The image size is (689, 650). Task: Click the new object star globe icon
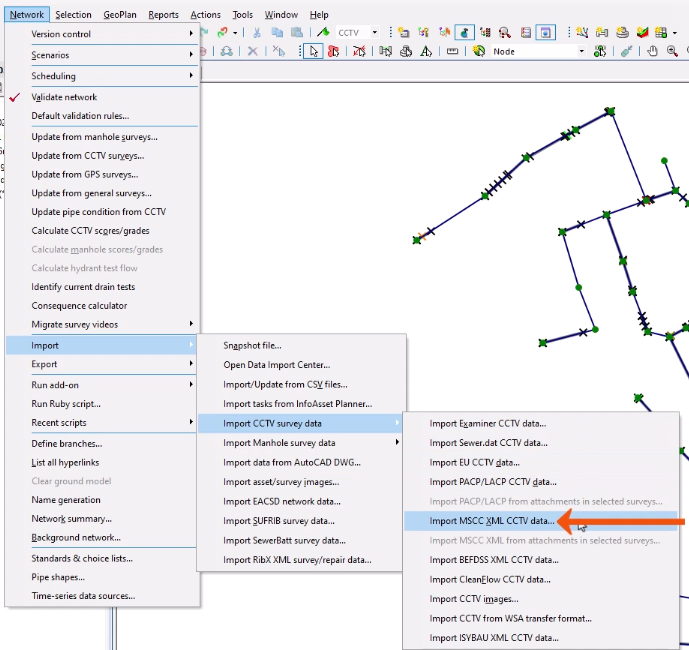(478, 51)
